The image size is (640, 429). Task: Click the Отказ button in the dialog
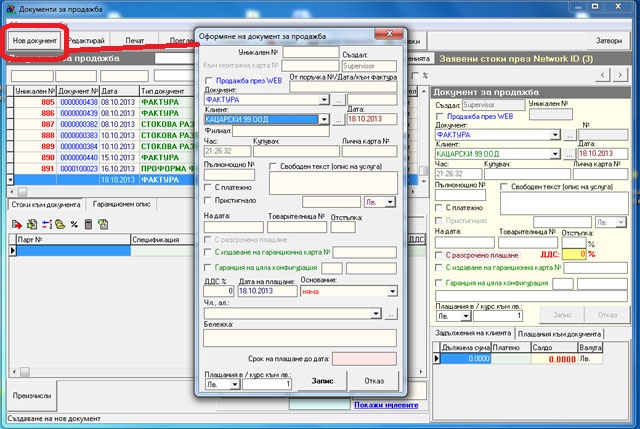374,381
